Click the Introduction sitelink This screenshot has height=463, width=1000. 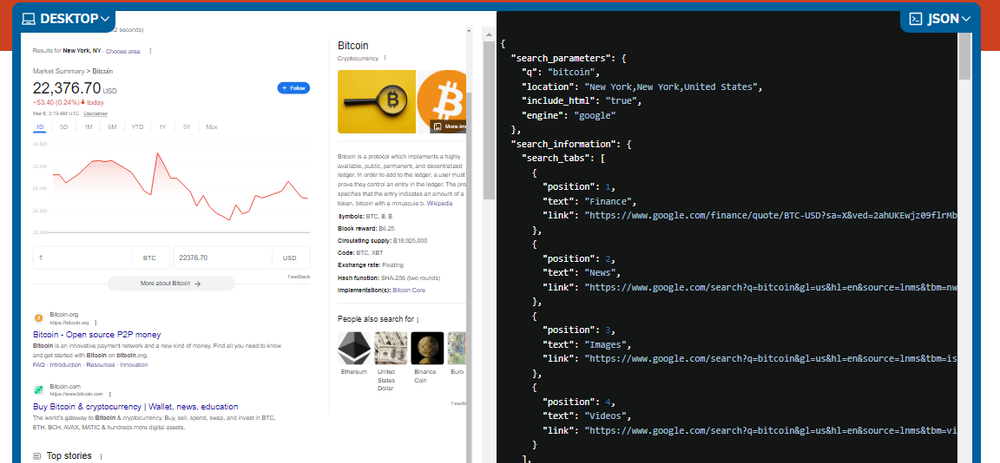(x=66, y=365)
